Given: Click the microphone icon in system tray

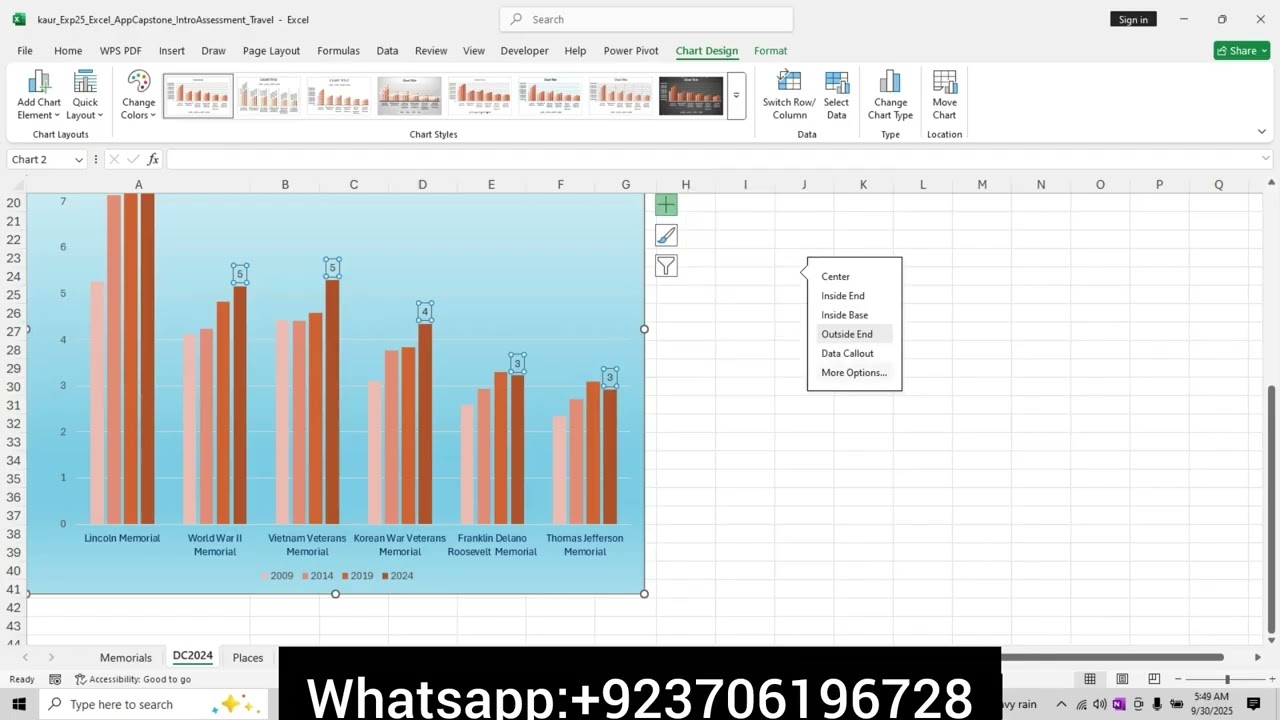Looking at the screenshot, I should (1156, 704).
